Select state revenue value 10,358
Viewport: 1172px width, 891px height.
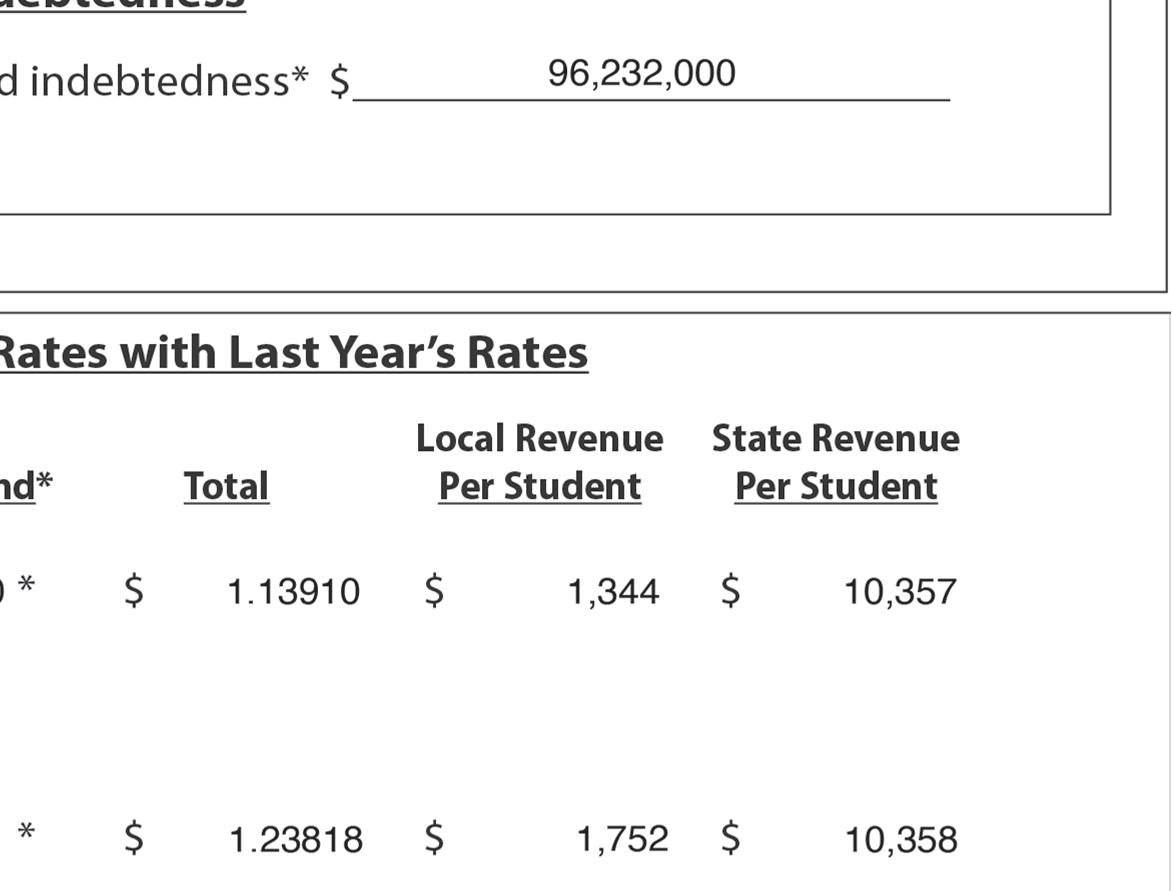[901, 839]
